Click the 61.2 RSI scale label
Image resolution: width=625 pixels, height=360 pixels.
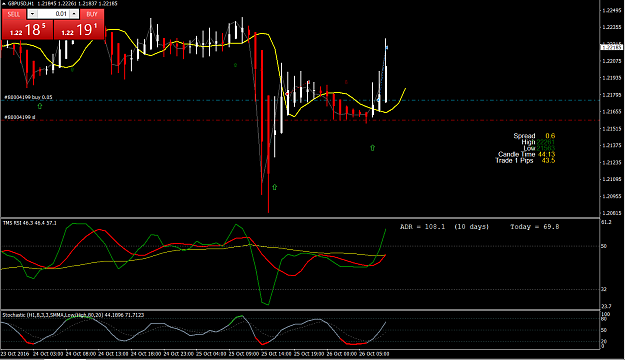606,222
